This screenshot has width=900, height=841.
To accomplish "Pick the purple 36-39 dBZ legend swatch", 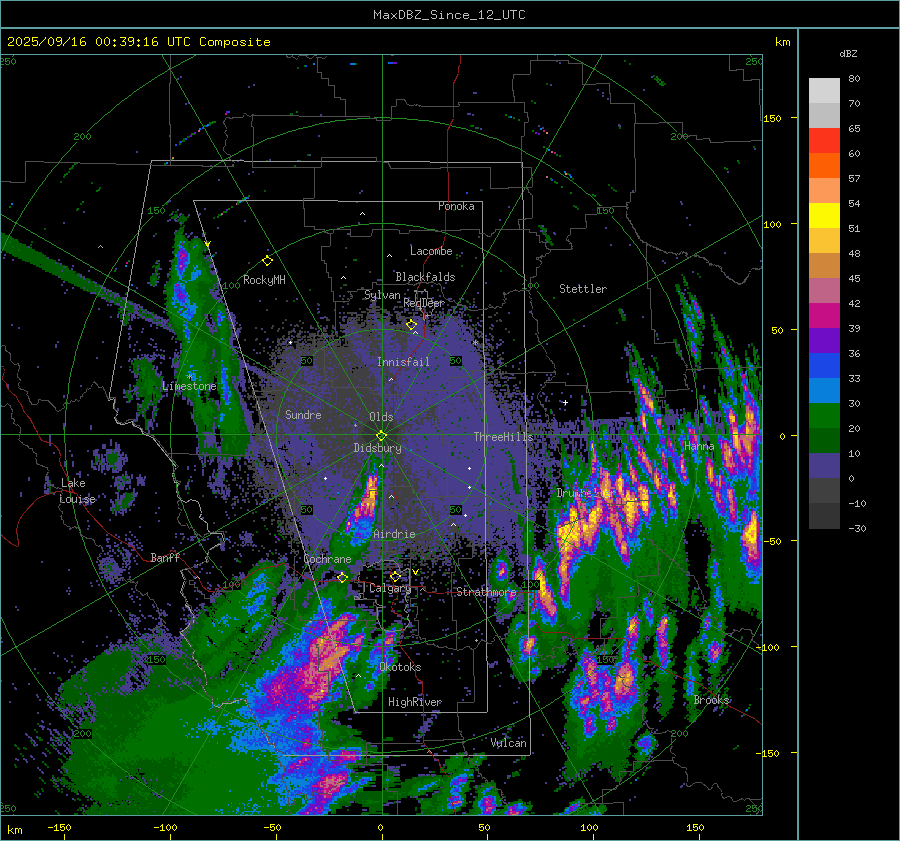I will click(824, 341).
